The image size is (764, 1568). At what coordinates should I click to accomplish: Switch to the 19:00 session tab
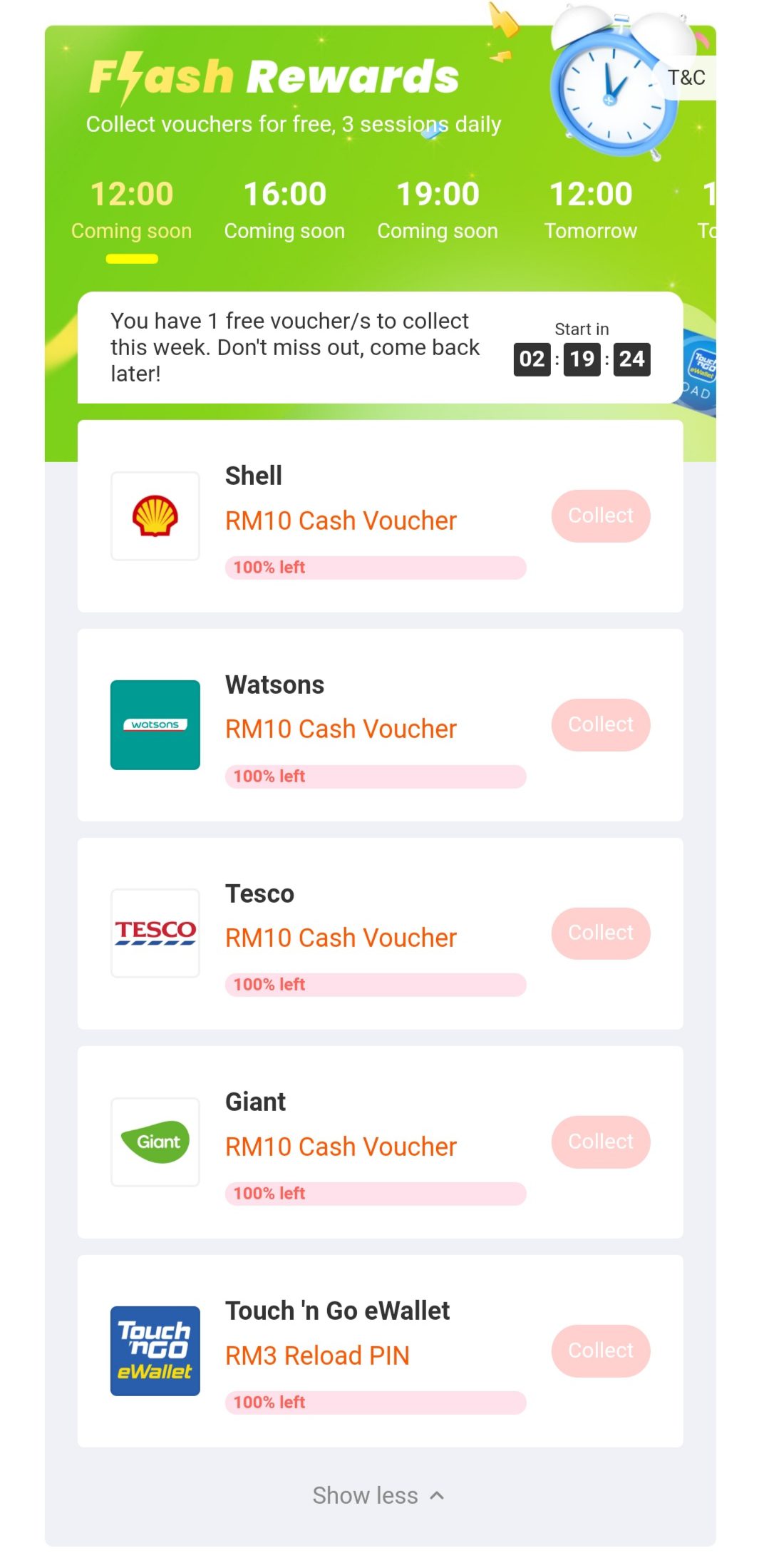[438, 210]
